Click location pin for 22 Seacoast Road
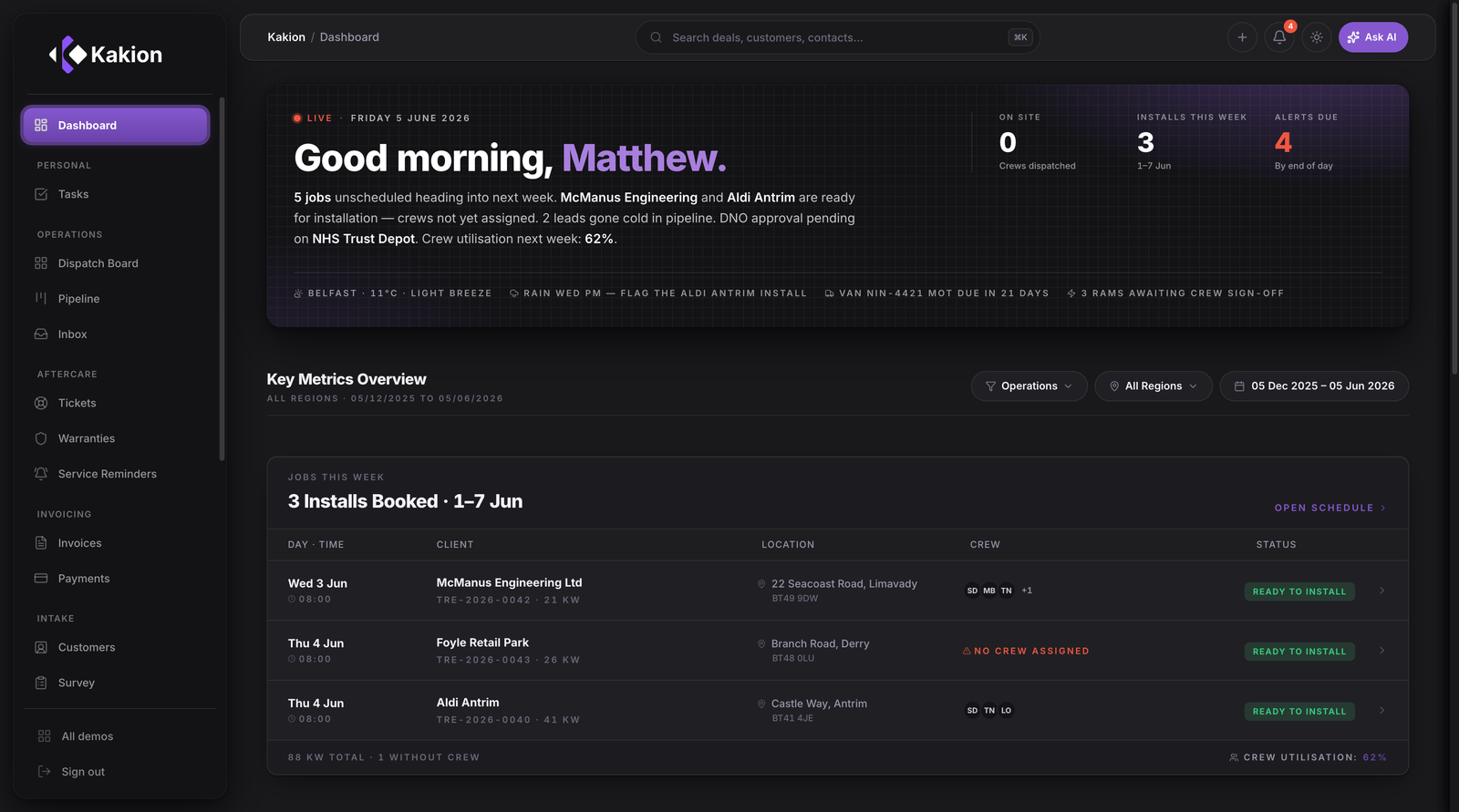 761,584
